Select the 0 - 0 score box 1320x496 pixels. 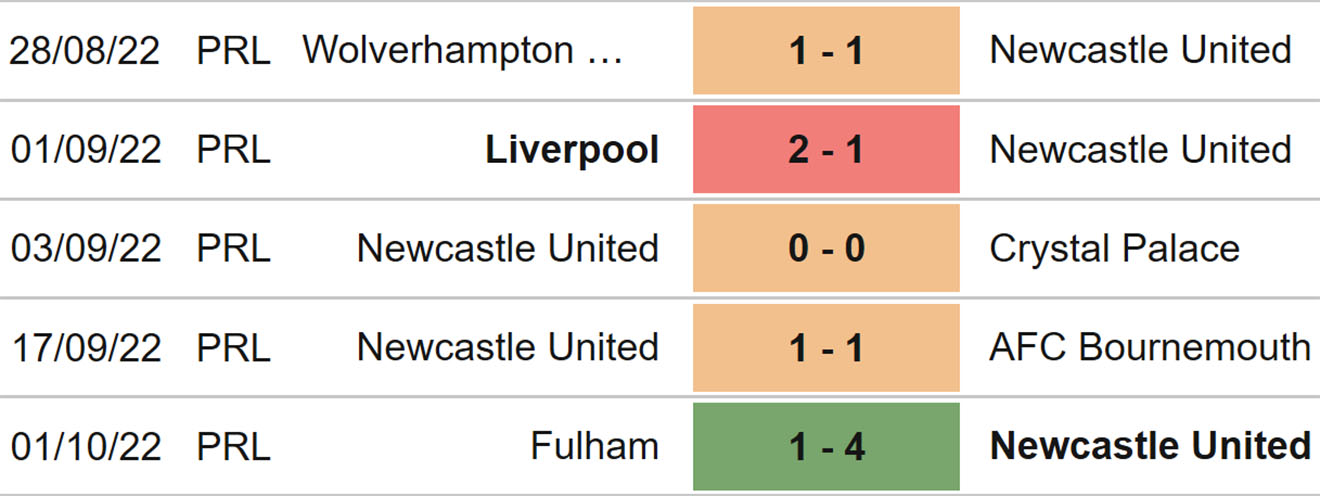click(826, 248)
